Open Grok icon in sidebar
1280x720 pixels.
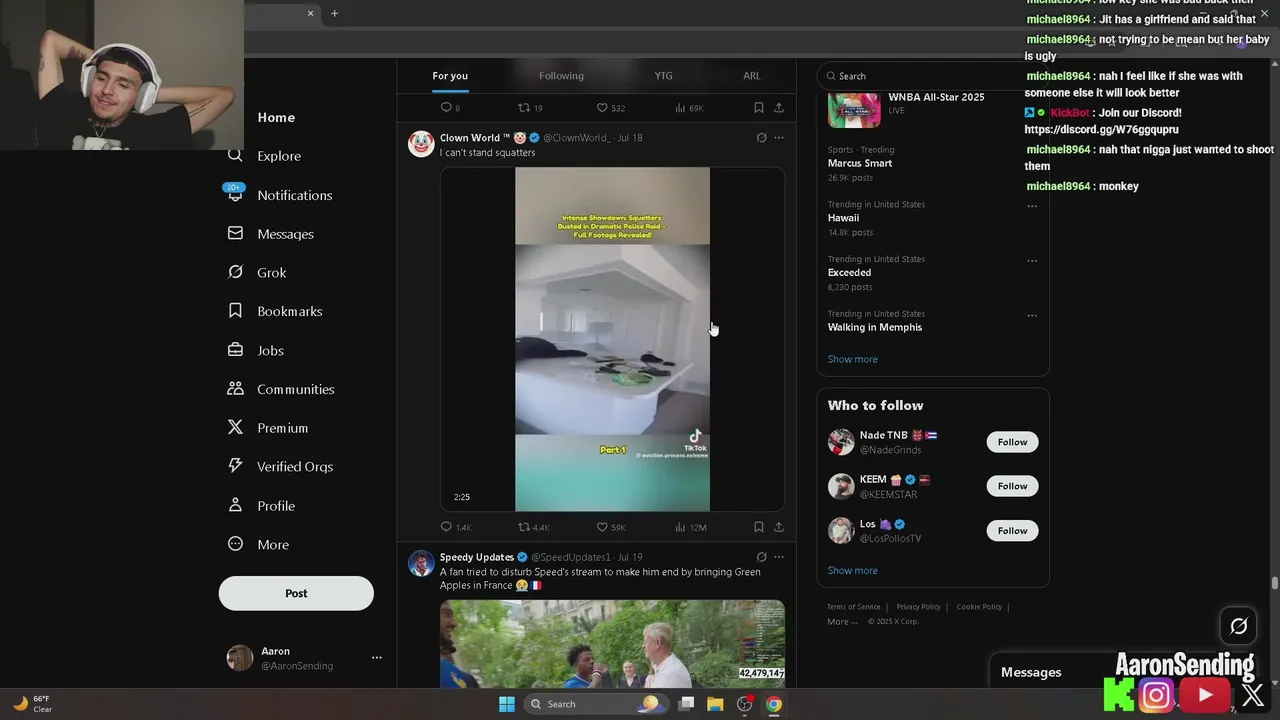(235, 272)
